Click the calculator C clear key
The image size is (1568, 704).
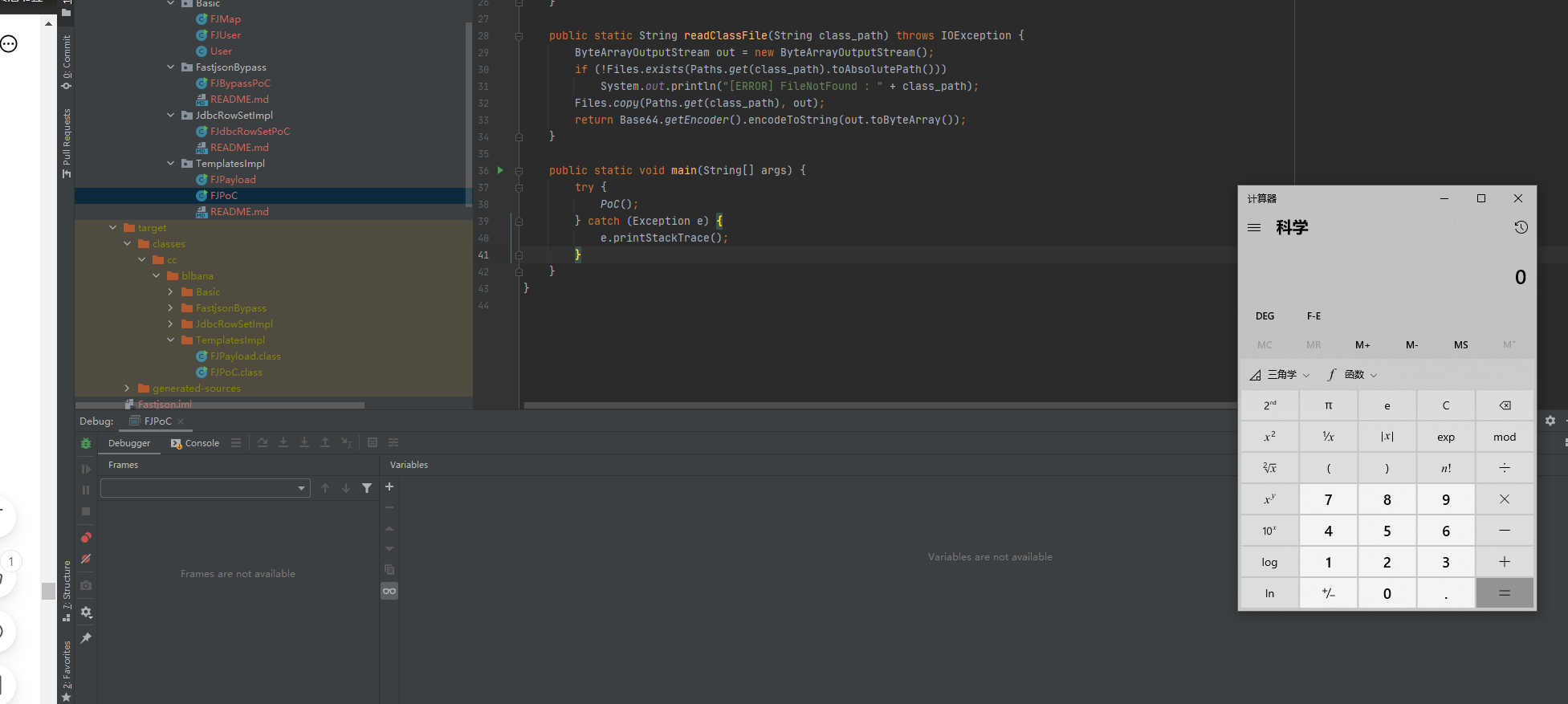tap(1446, 405)
